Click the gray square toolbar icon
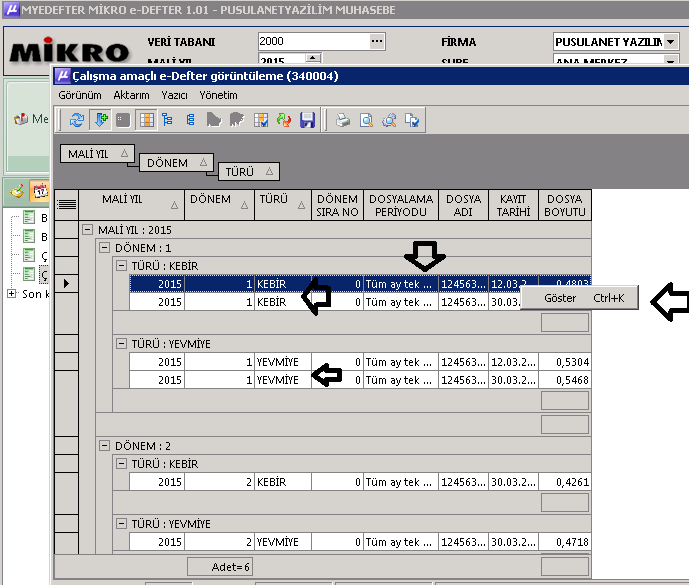Image resolution: width=689 pixels, height=585 pixels. [x=123, y=120]
